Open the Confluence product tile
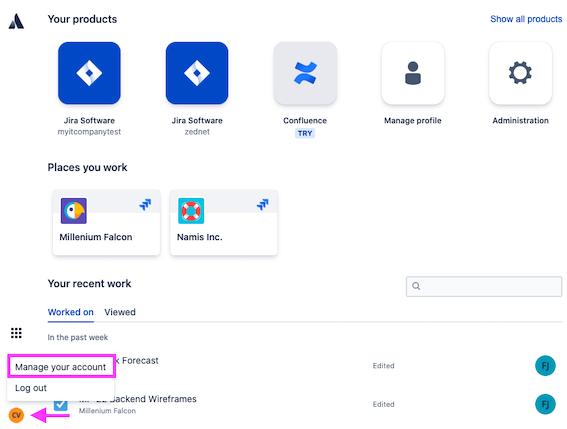Screen dimensions: 567x429 tap(305, 73)
